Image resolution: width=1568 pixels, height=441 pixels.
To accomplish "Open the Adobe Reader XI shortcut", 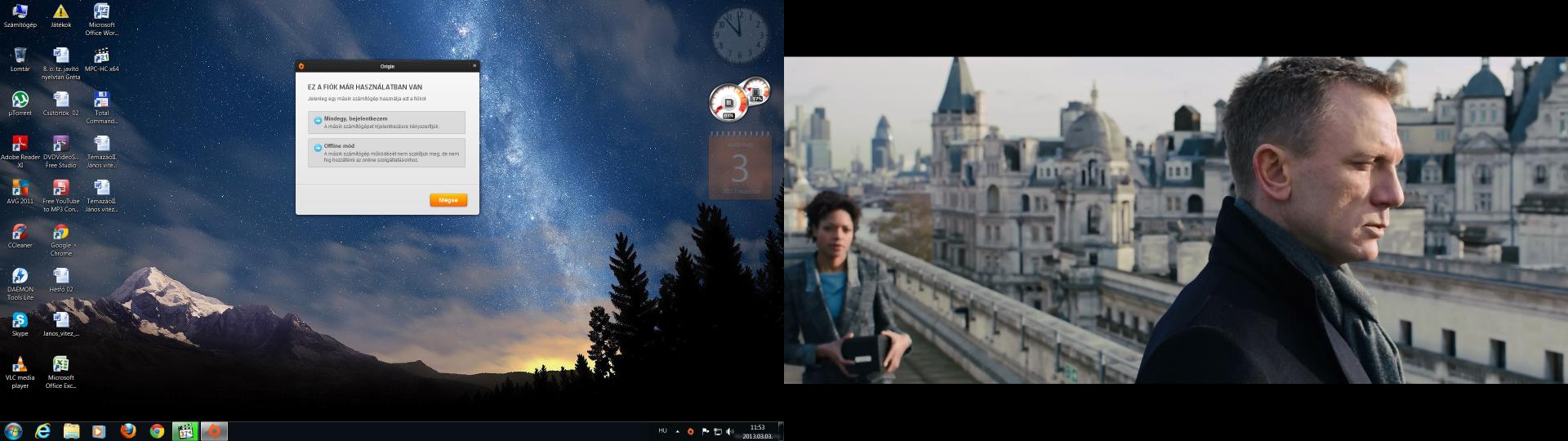I will 20,153.
